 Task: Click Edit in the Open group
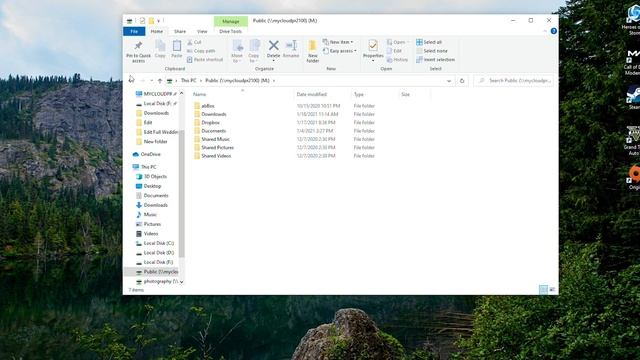pos(394,51)
